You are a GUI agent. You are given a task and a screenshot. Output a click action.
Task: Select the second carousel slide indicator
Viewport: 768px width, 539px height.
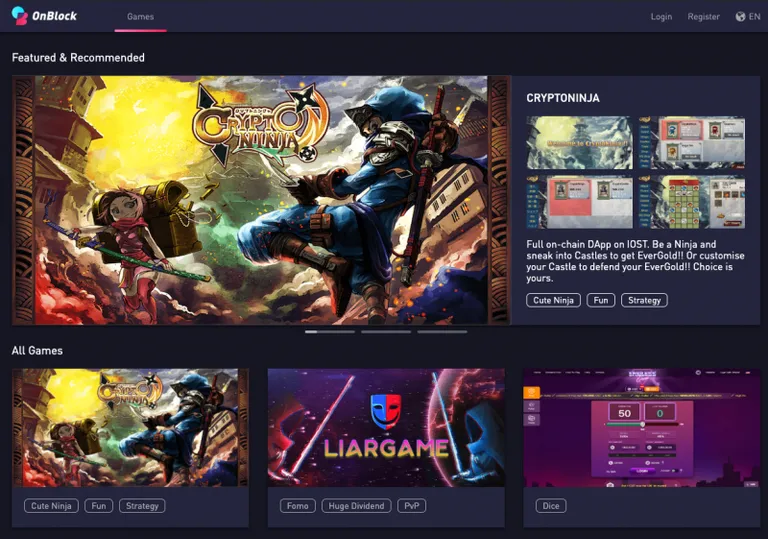click(x=386, y=332)
